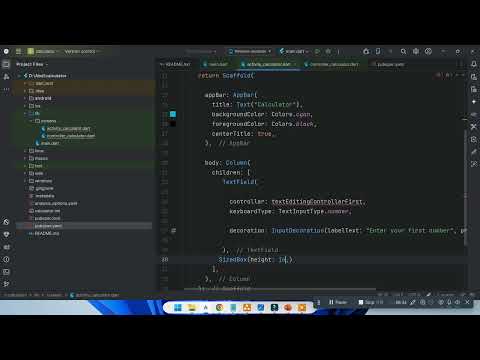Select README.md in the project tree
This screenshot has width=480, height=360.
click(47, 233)
